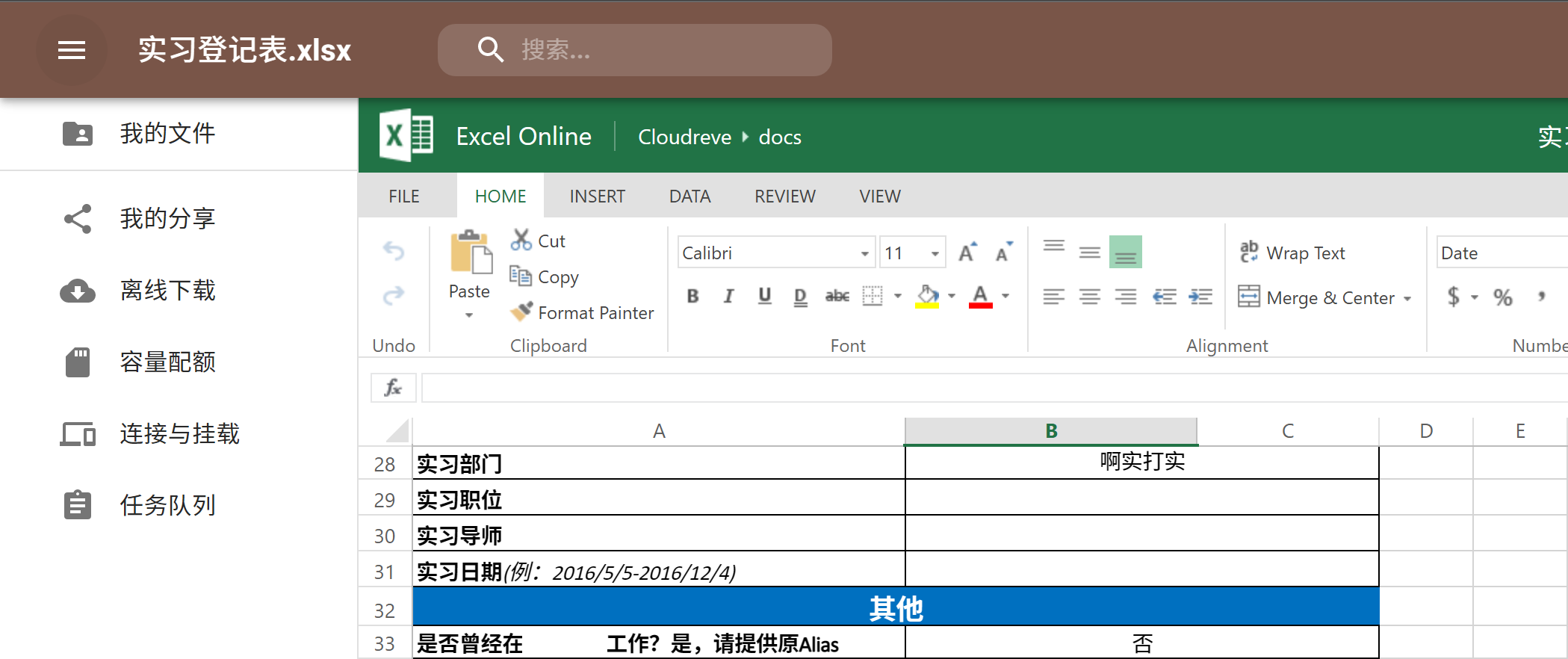Open Merge & Center dropdown arrow
This screenshot has height=659, width=1568.
[1407, 298]
